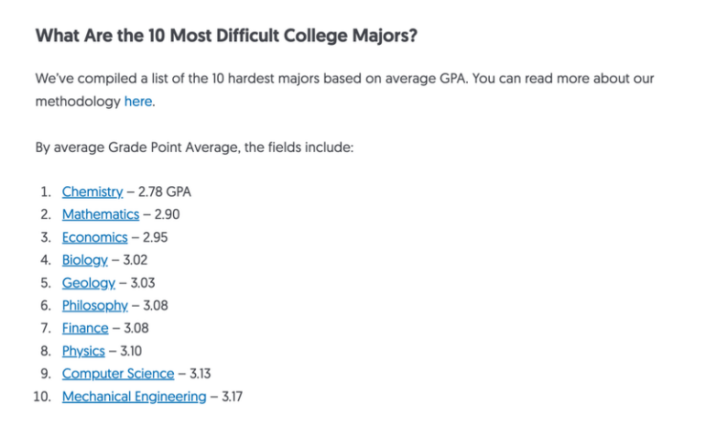Open the Mechanical Engineering link
The image size is (707, 438).
(134, 397)
